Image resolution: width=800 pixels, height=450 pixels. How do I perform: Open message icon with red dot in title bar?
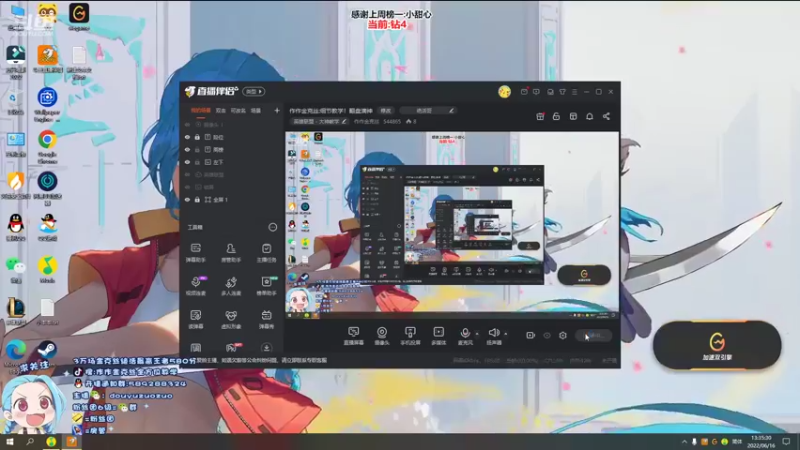coord(524,92)
